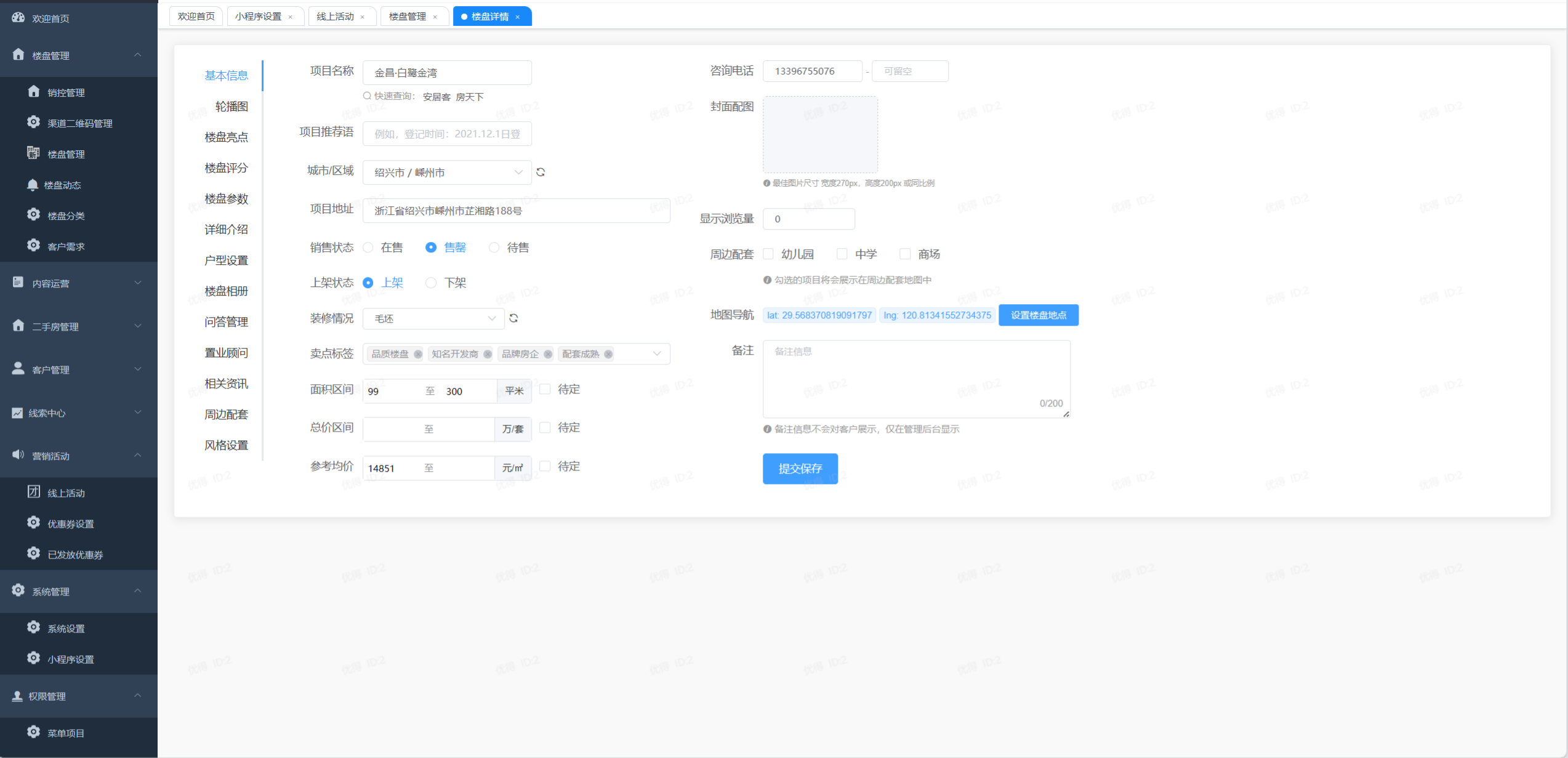Open 渠道二维码管理 sidebar item
The height and width of the screenshot is (758, 1568).
(x=79, y=123)
